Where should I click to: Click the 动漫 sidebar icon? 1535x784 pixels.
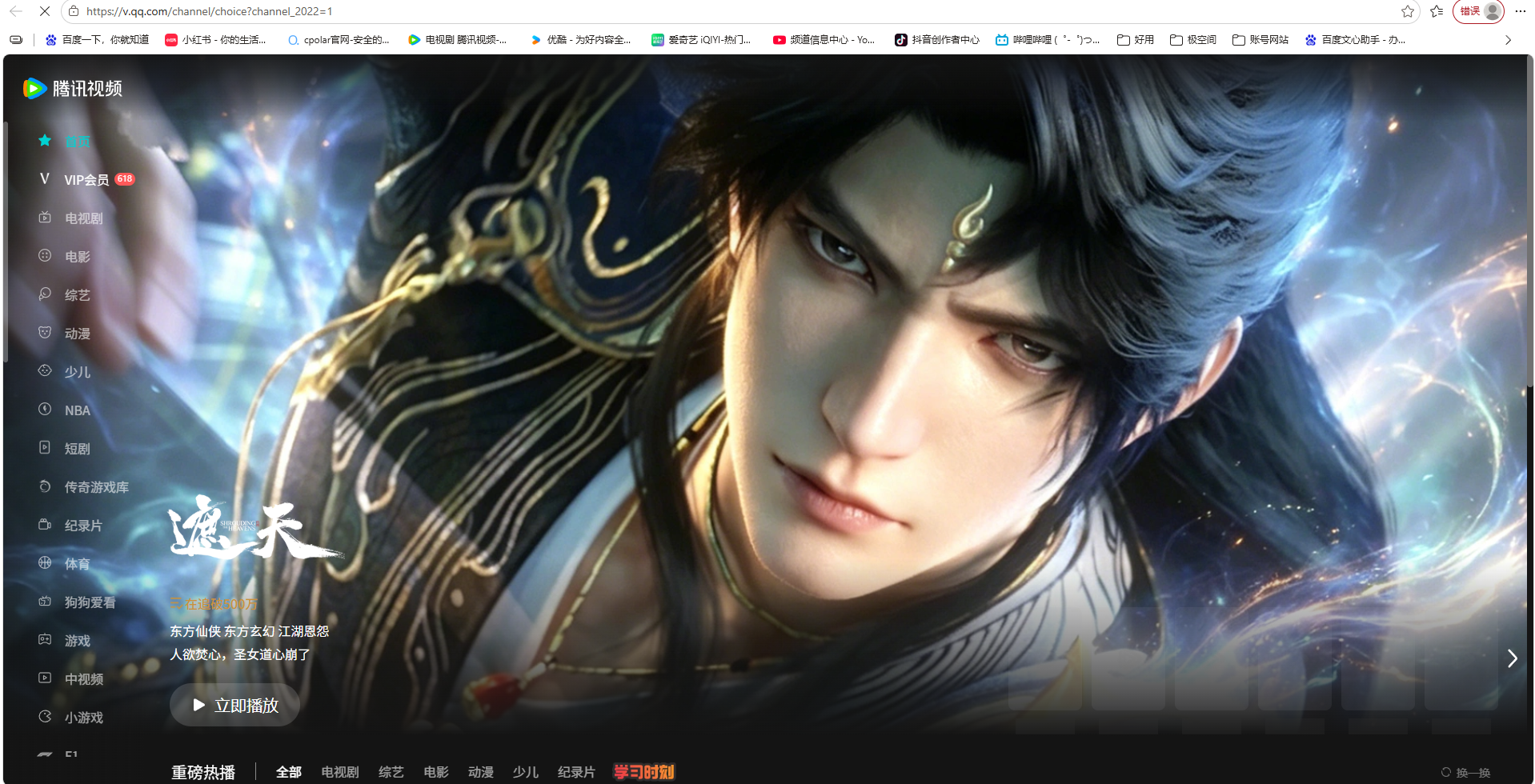coord(45,333)
